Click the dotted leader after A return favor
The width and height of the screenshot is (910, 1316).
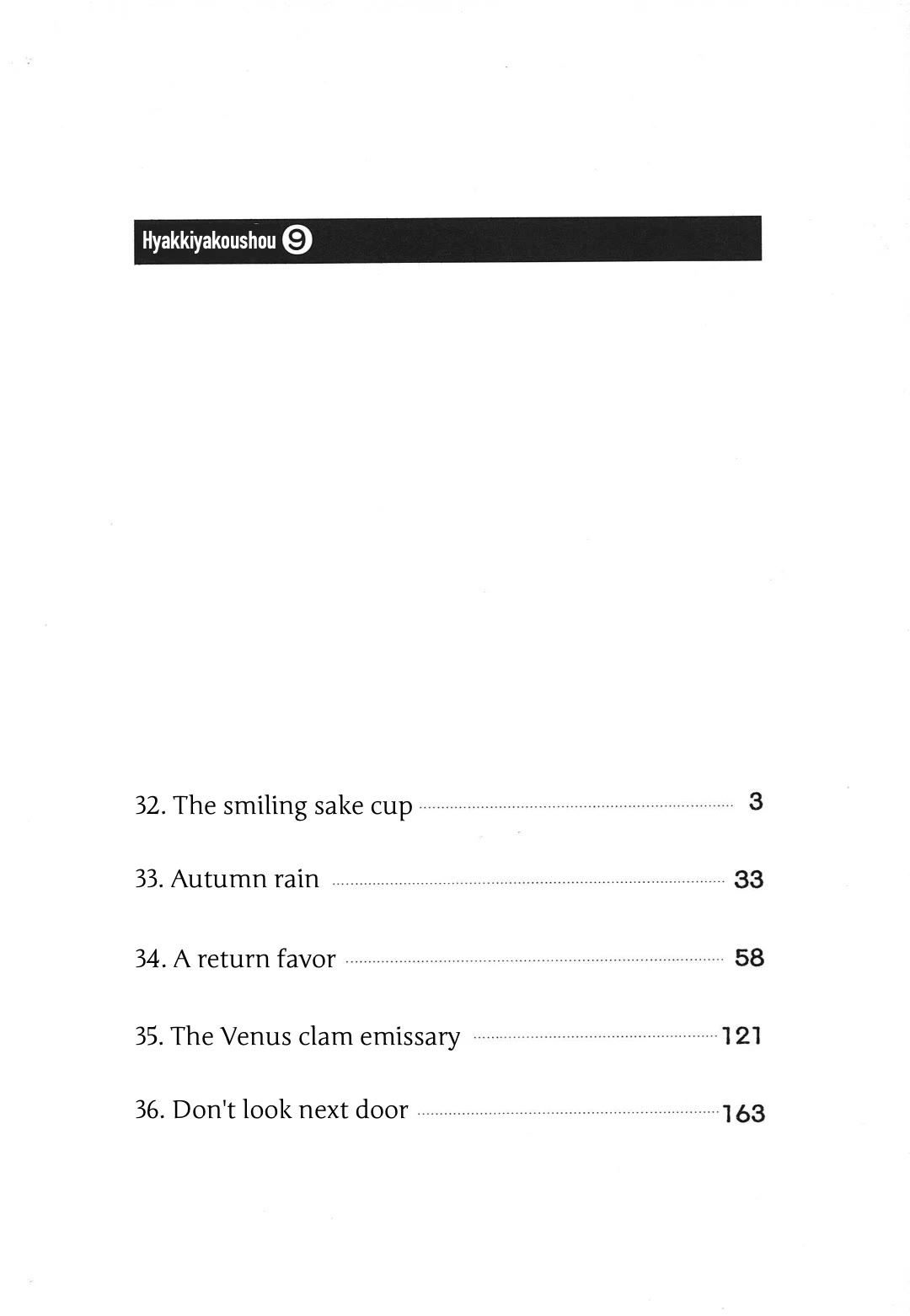tap(534, 960)
